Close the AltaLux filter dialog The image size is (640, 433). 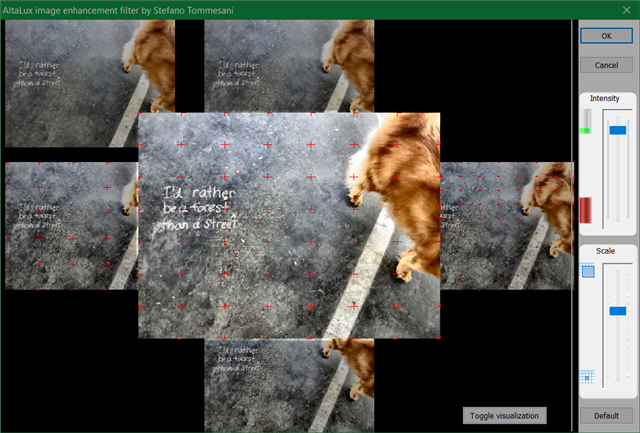point(627,10)
